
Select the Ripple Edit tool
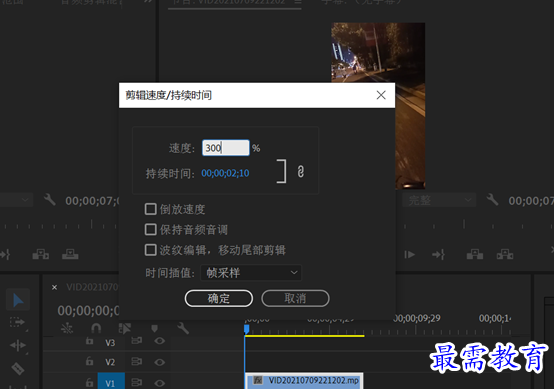coord(17,345)
